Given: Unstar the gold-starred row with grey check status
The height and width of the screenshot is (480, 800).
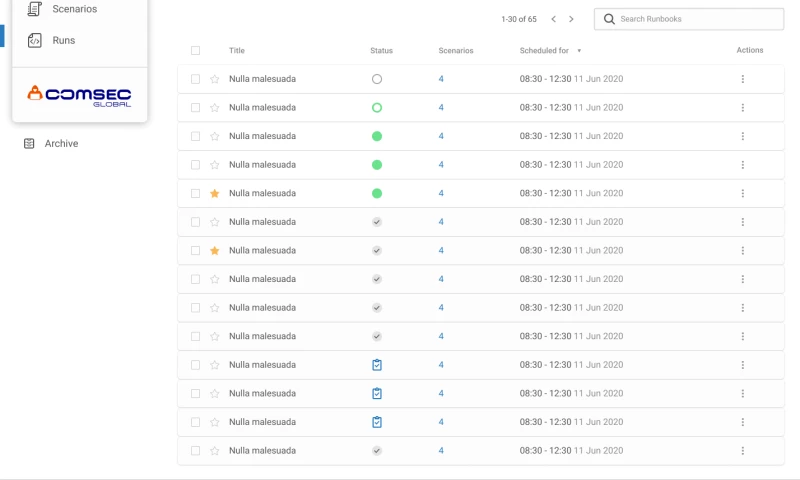Looking at the screenshot, I should click(215, 250).
